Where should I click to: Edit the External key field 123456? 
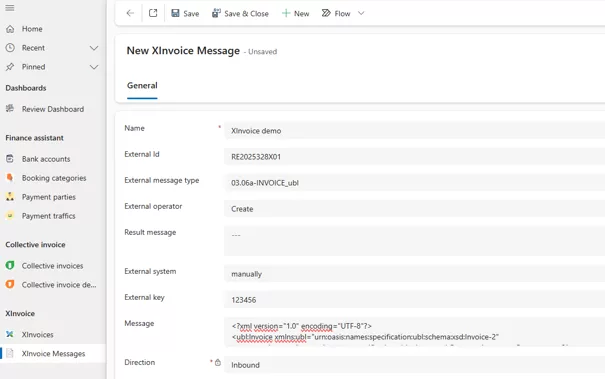[x=414, y=299]
